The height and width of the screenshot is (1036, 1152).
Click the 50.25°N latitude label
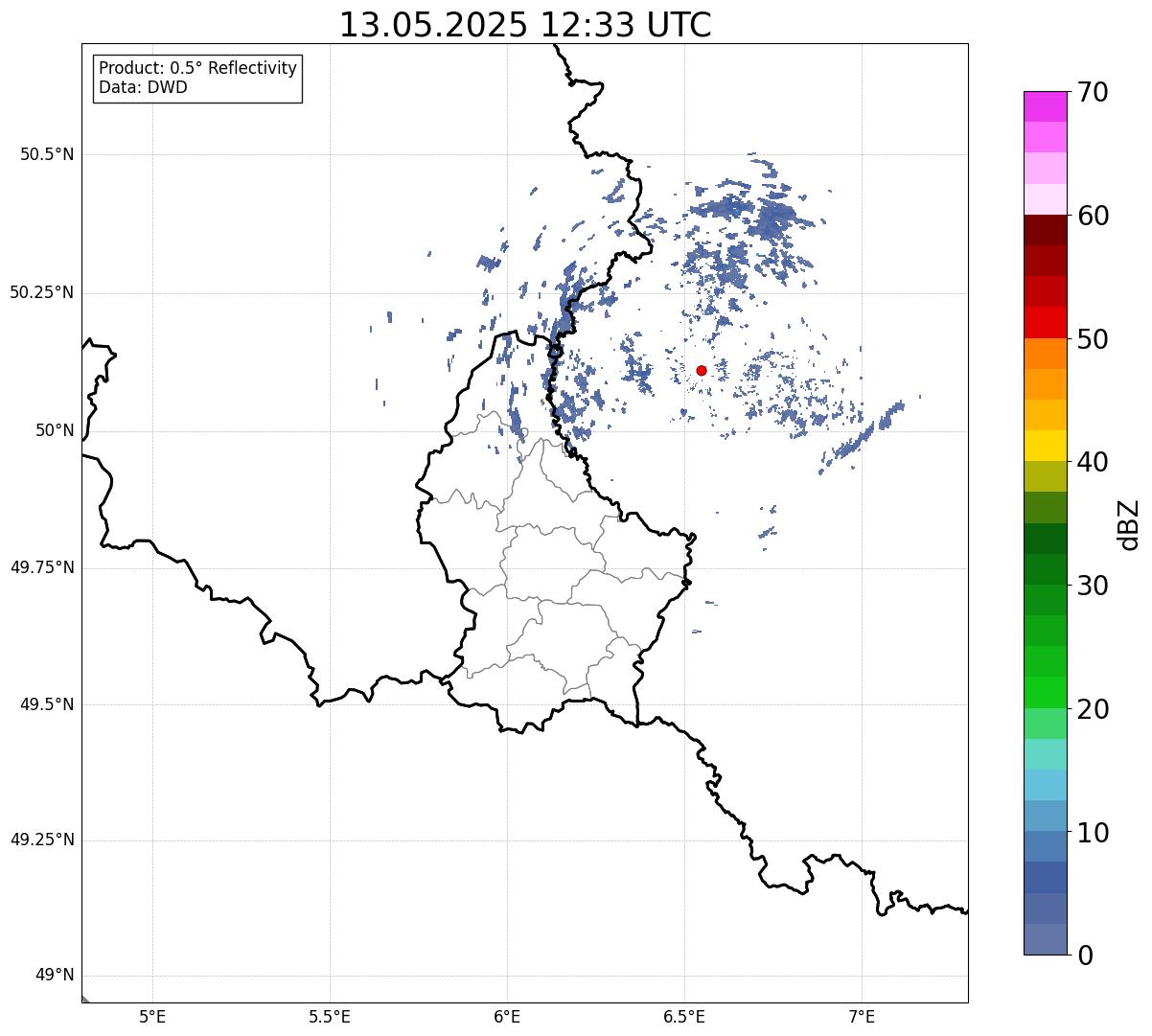pyautogui.click(x=41, y=292)
